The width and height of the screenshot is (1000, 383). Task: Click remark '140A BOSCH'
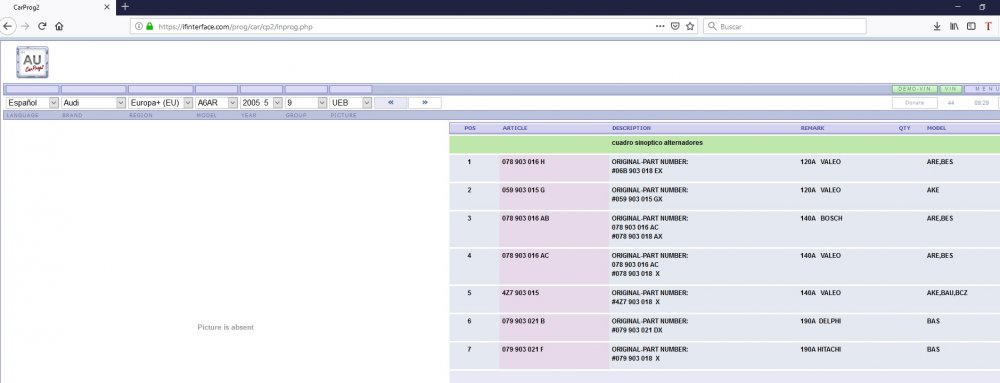tap(821, 218)
